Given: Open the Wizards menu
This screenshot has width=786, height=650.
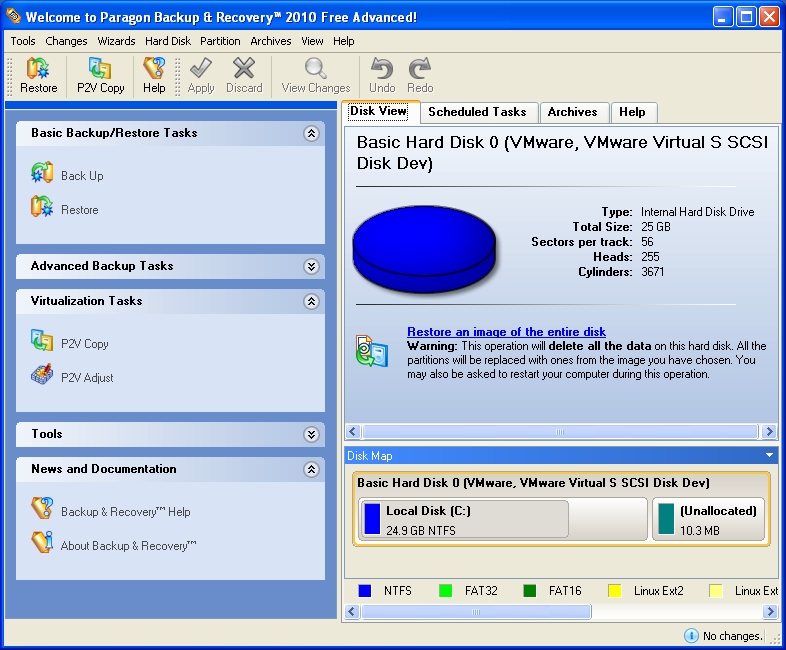Looking at the screenshot, I should [x=116, y=41].
